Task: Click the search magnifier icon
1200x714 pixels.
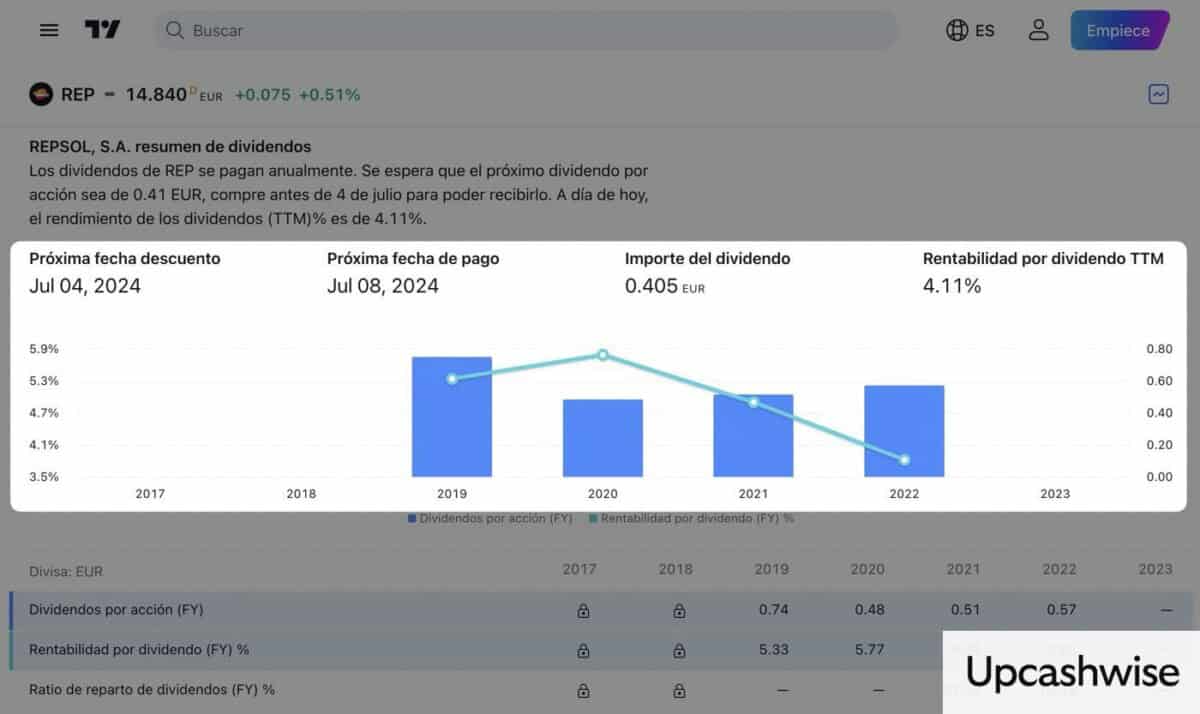Action: pos(174,31)
